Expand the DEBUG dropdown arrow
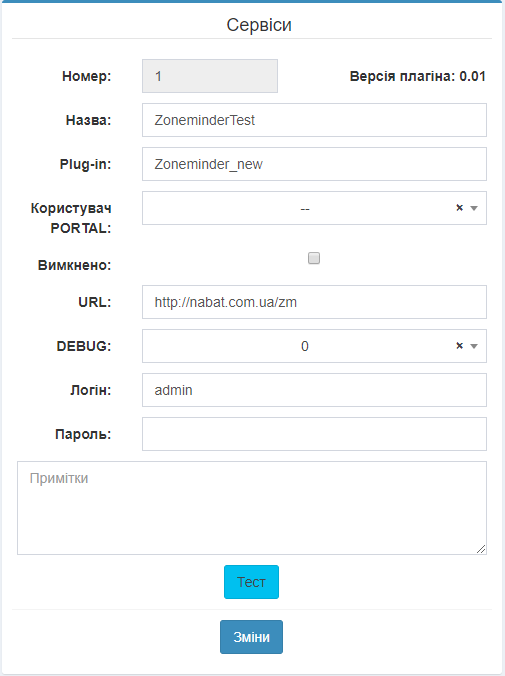The image size is (505, 676). (474, 347)
